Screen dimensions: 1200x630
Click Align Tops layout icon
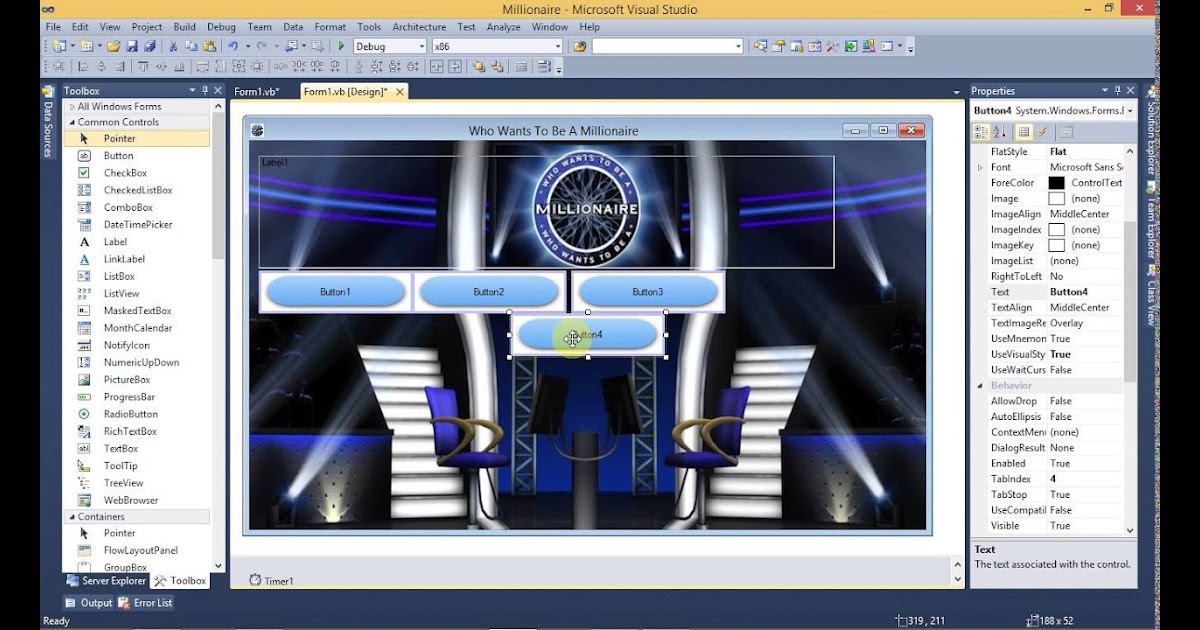(142, 66)
